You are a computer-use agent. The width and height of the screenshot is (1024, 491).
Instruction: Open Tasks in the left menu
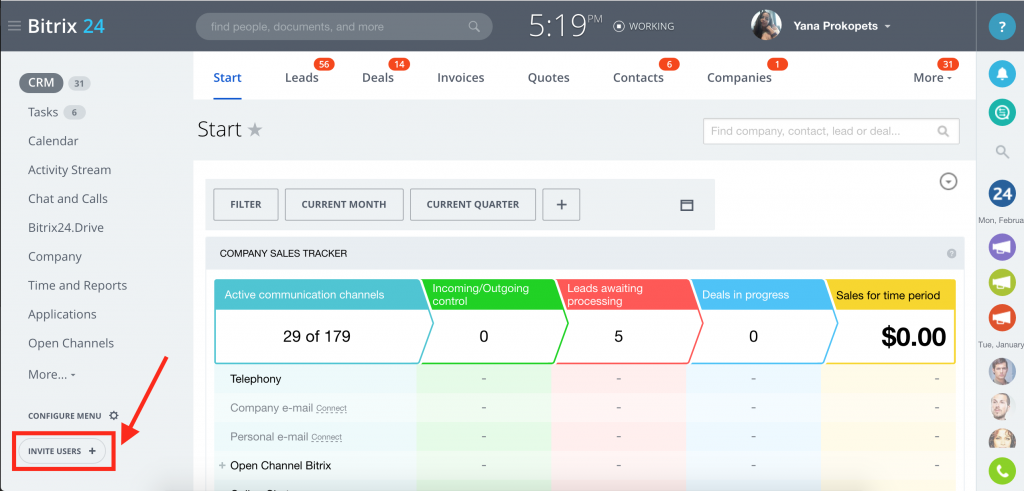(x=43, y=112)
